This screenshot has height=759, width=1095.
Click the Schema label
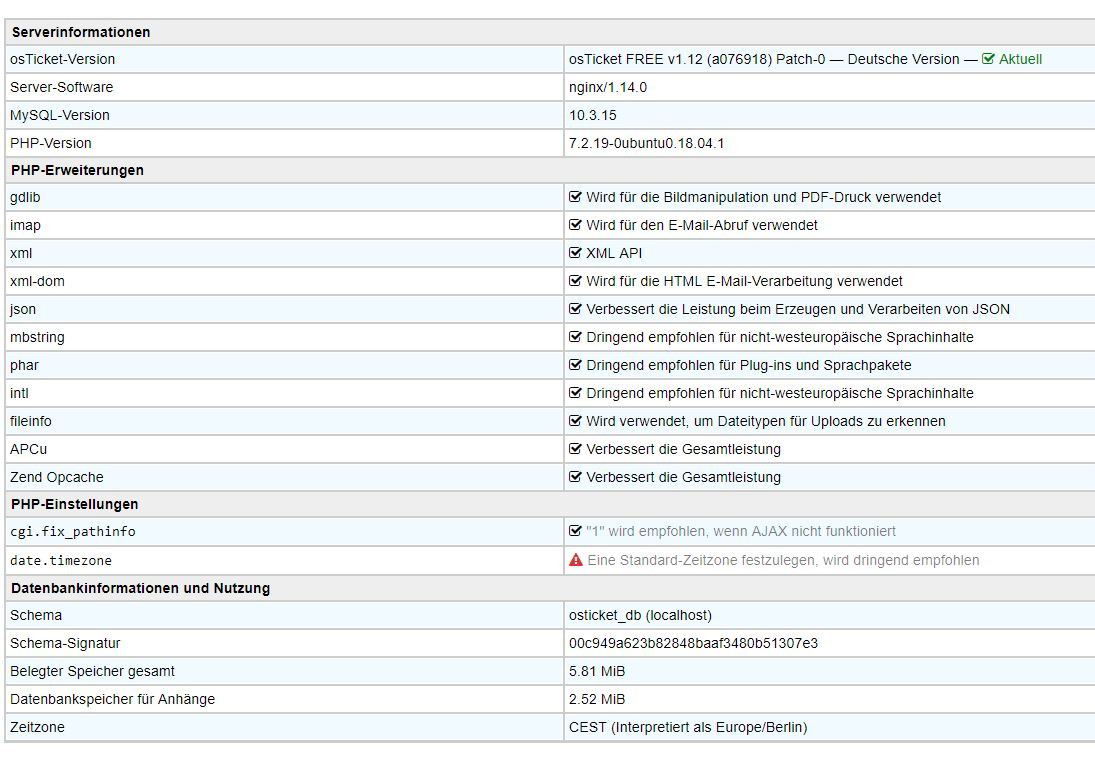click(36, 615)
